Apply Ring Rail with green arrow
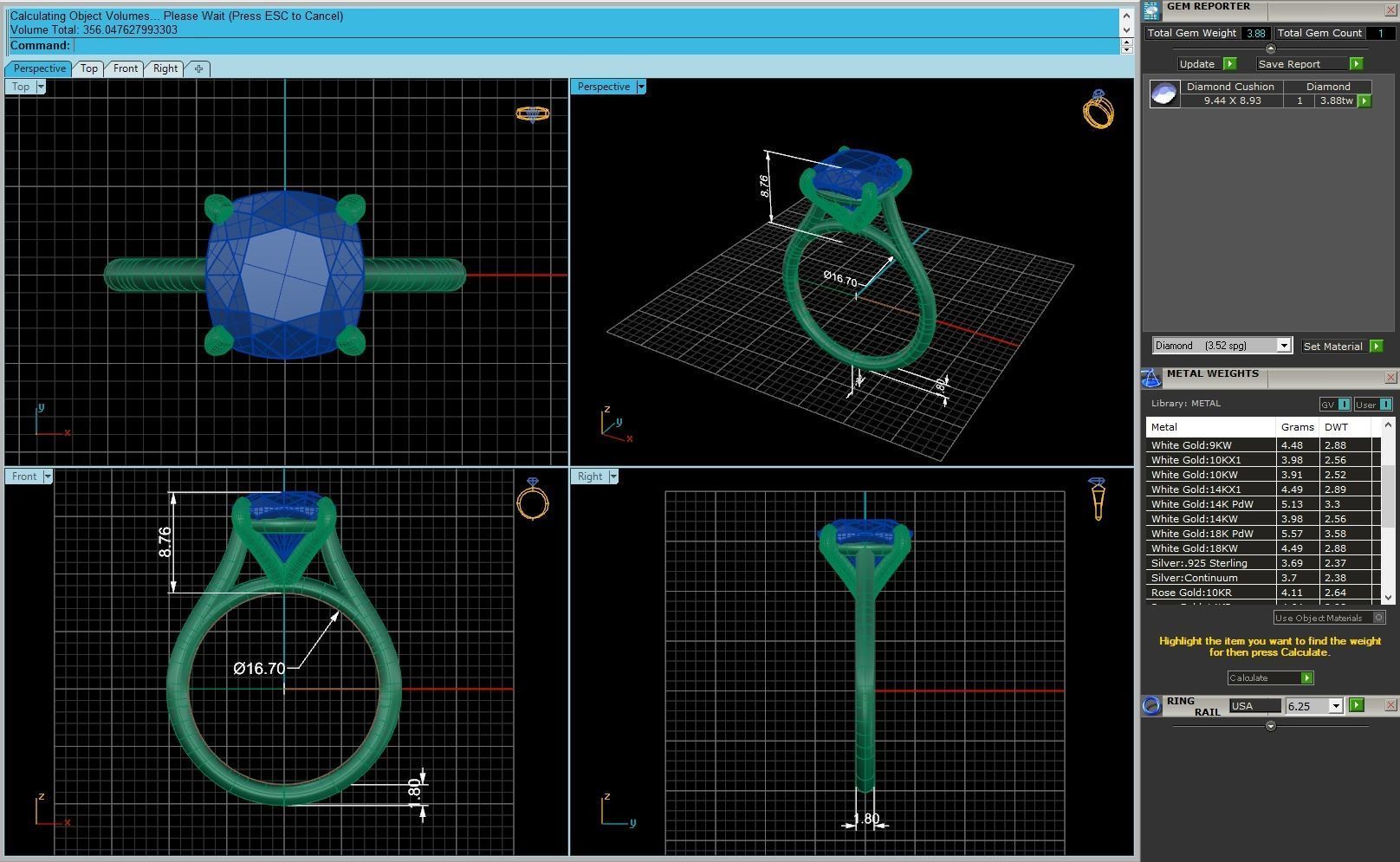 coord(1356,705)
